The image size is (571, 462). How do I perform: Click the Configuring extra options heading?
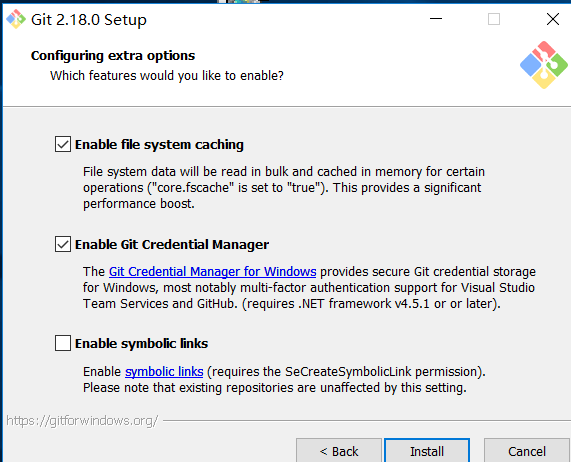[113, 56]
